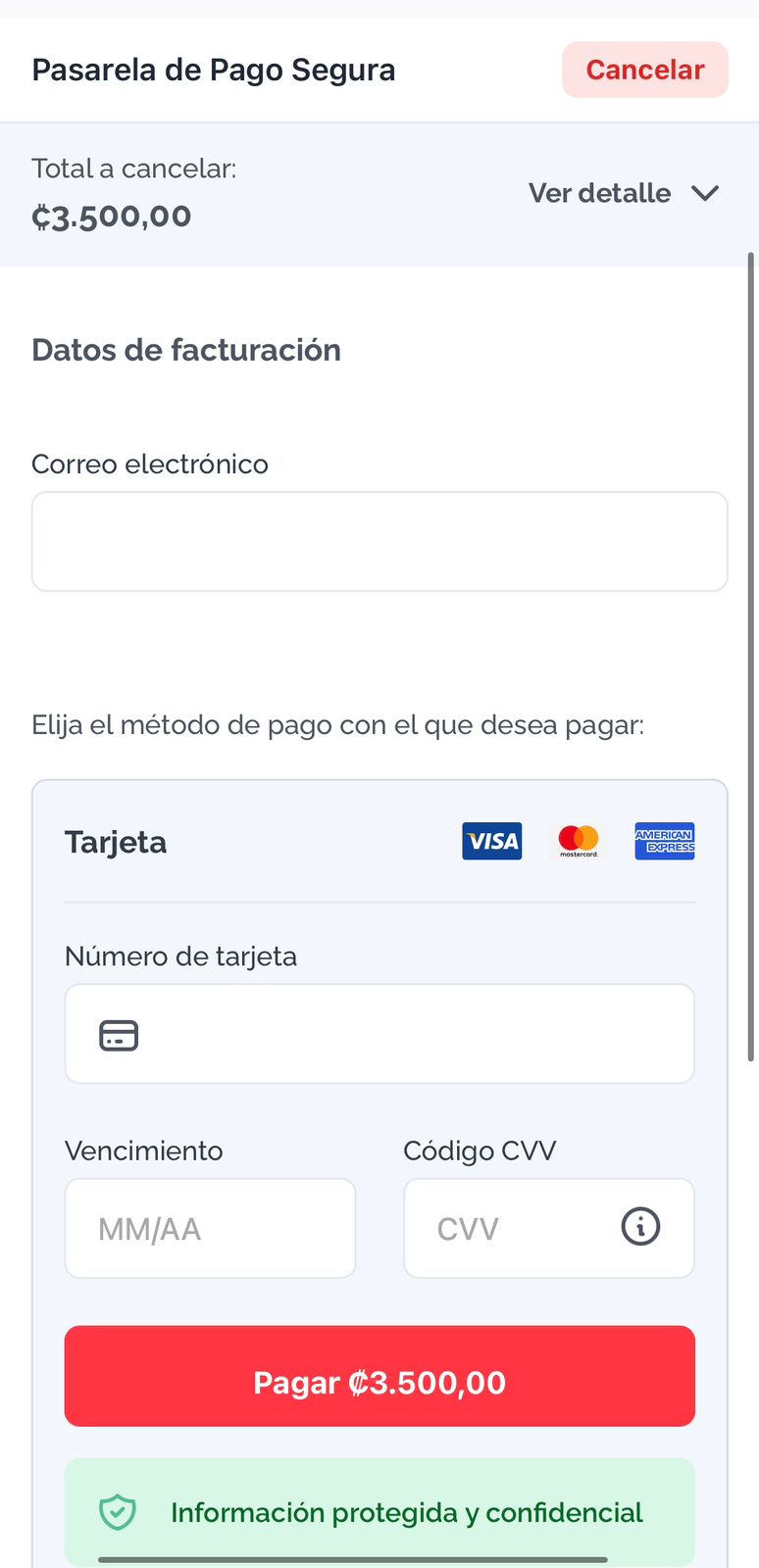This screenshot has width=759, height=1568.
Task: Click the Mastercard logo
Action: (579, 841)
